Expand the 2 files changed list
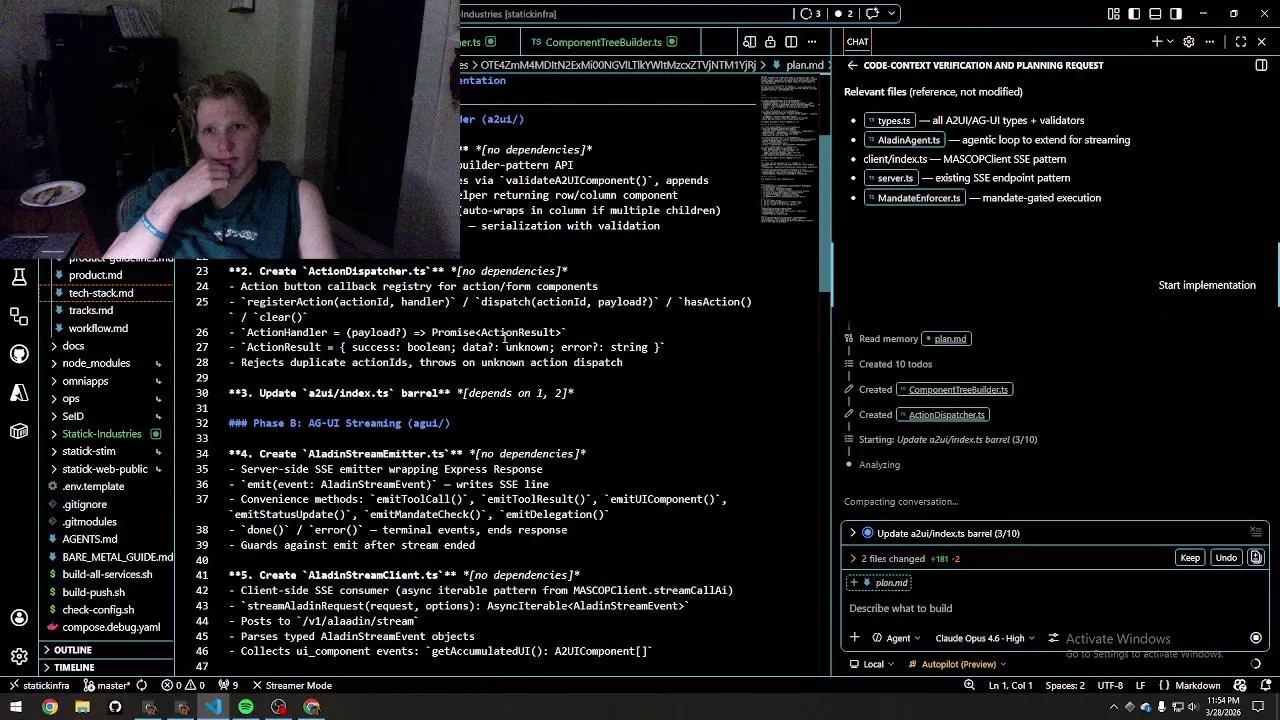Screen dimensions: 1280x720 click(x=910, y=558)
